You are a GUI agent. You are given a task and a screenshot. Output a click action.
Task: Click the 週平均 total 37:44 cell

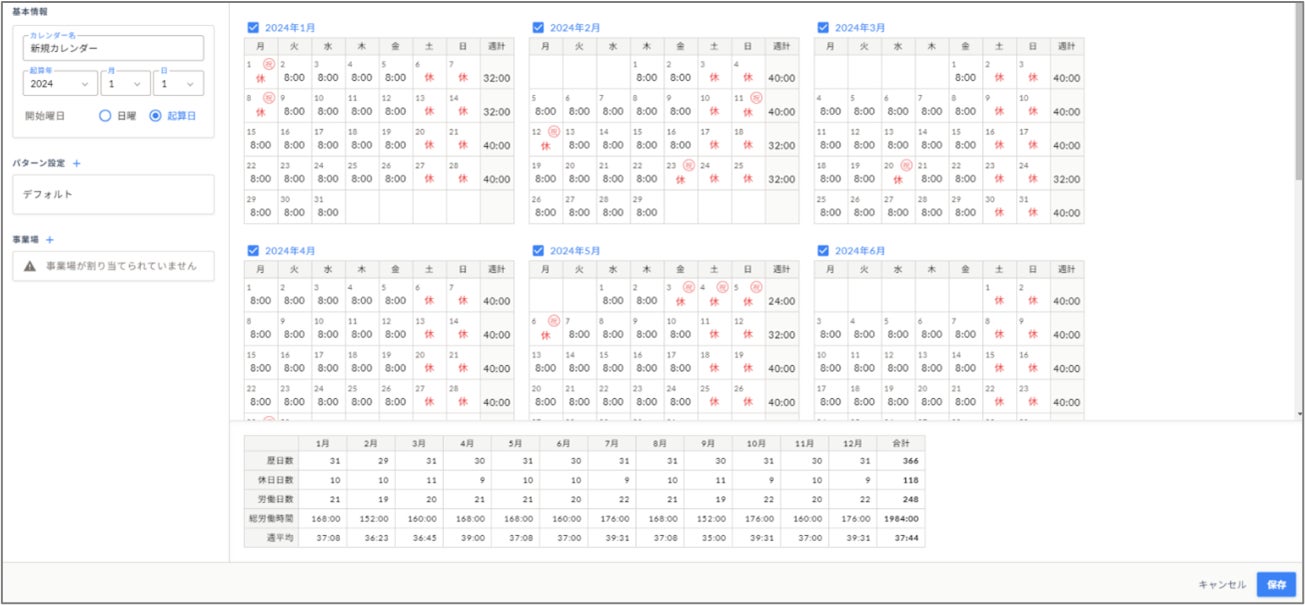901,537
